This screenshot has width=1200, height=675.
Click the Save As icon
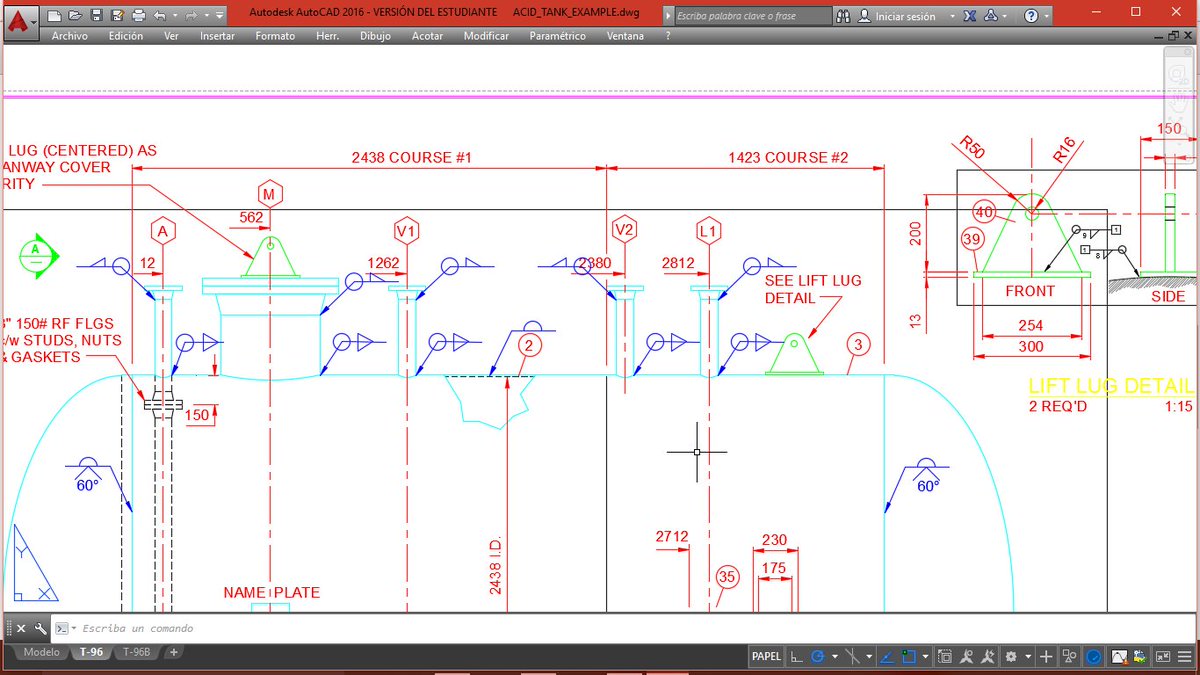(x=117, y=16)
